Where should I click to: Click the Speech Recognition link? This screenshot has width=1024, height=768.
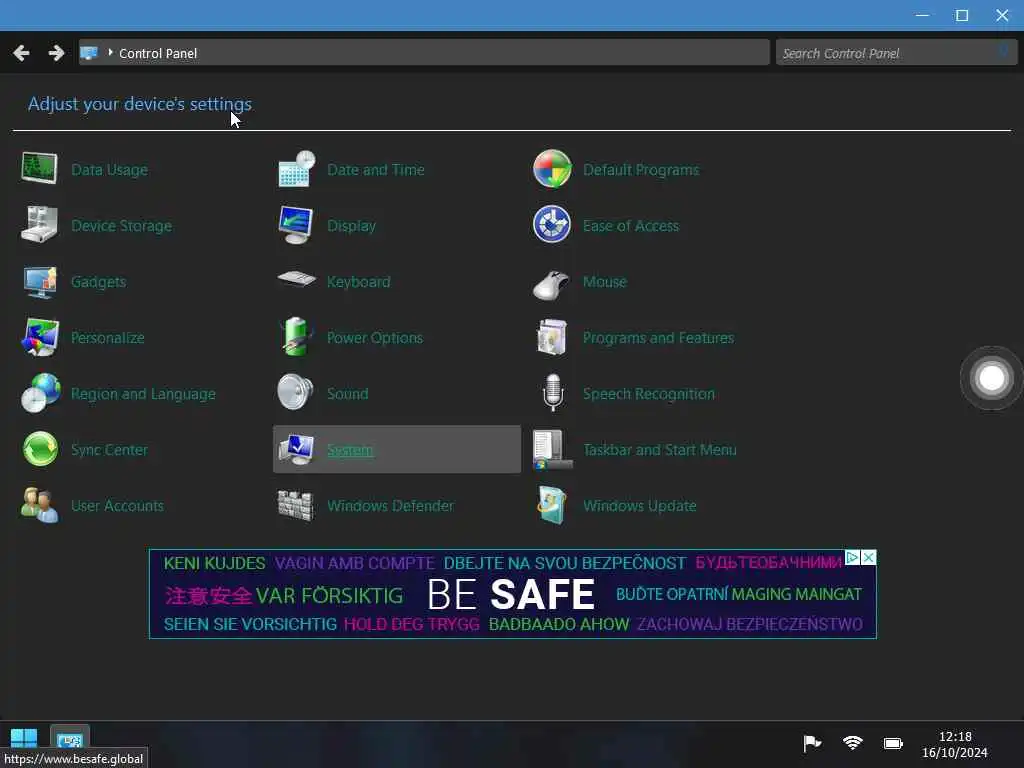(x=648, y=394)
